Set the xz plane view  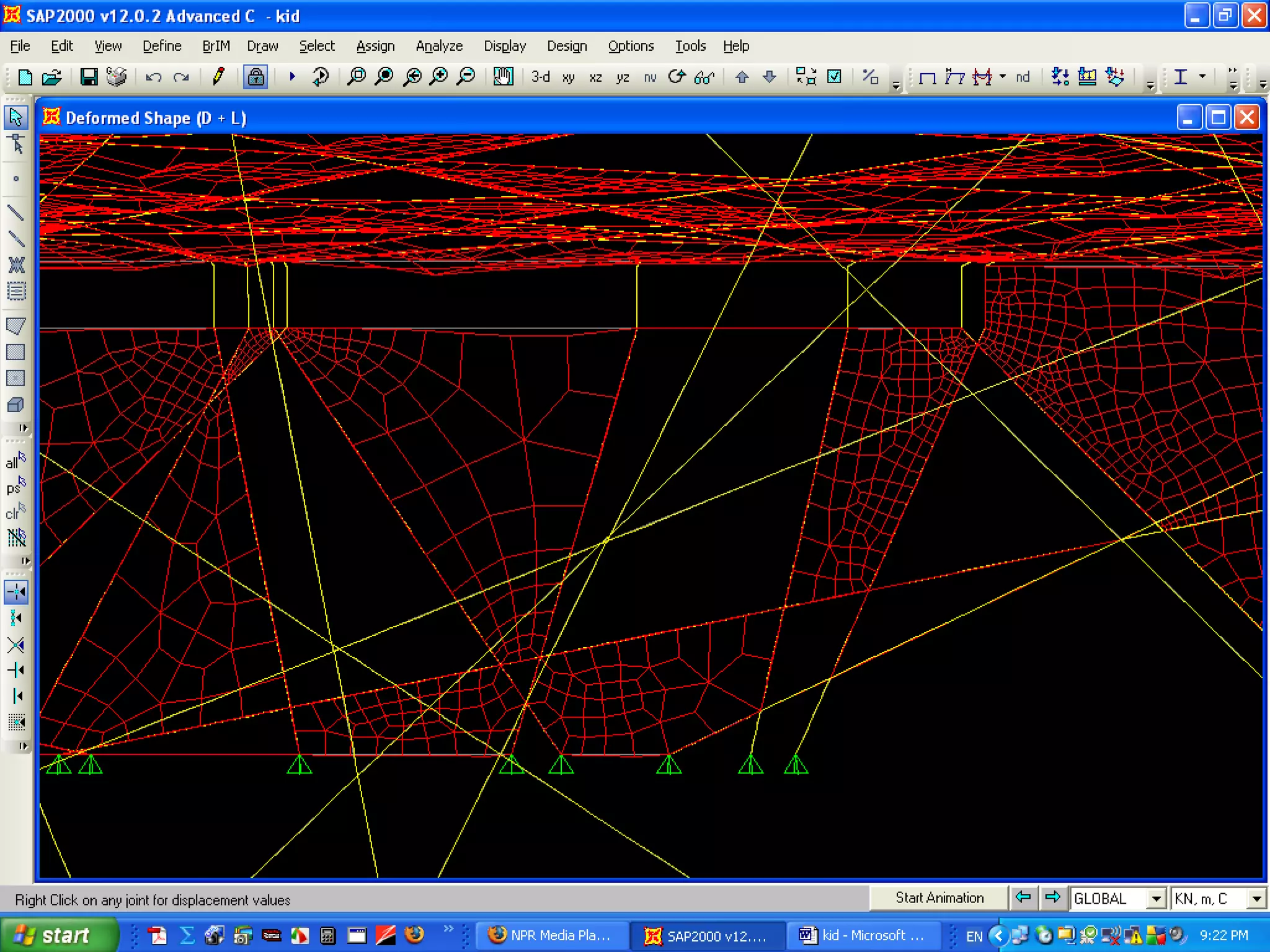595,77
